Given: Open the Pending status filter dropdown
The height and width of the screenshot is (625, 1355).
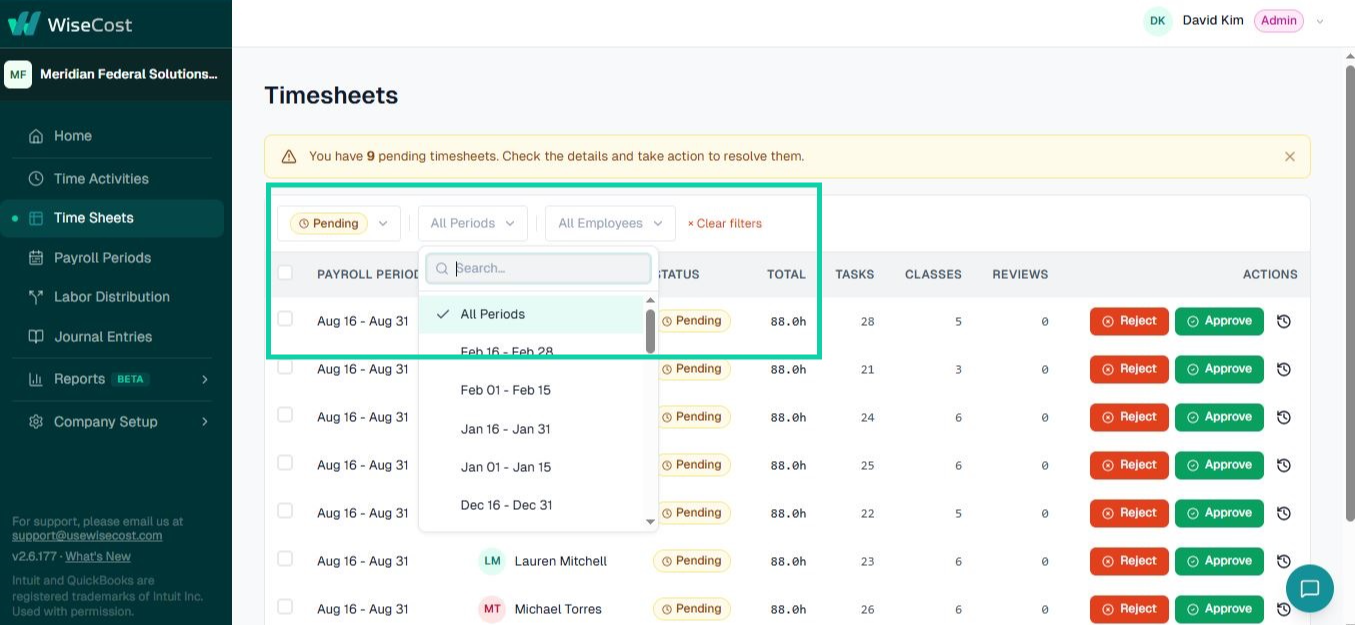Looking at the screenshot, I should [x=339, y=223].
